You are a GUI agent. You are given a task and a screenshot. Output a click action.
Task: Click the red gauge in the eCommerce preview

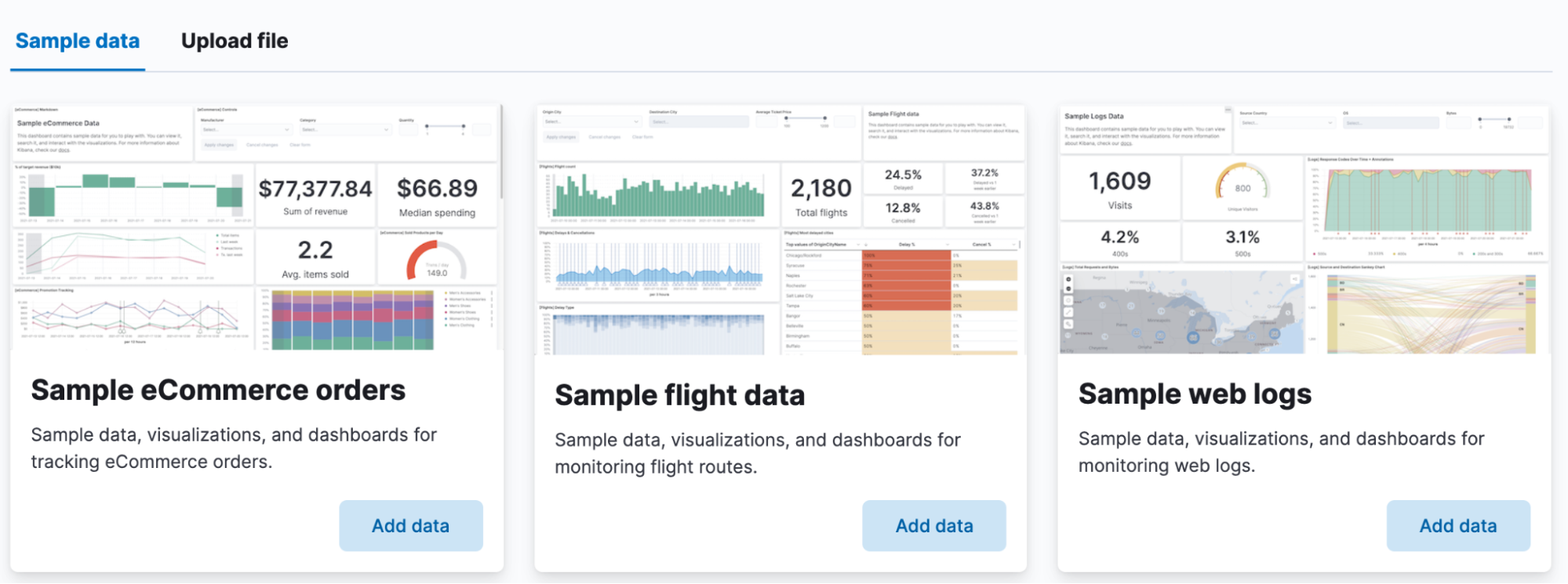(x=436, y=260)
